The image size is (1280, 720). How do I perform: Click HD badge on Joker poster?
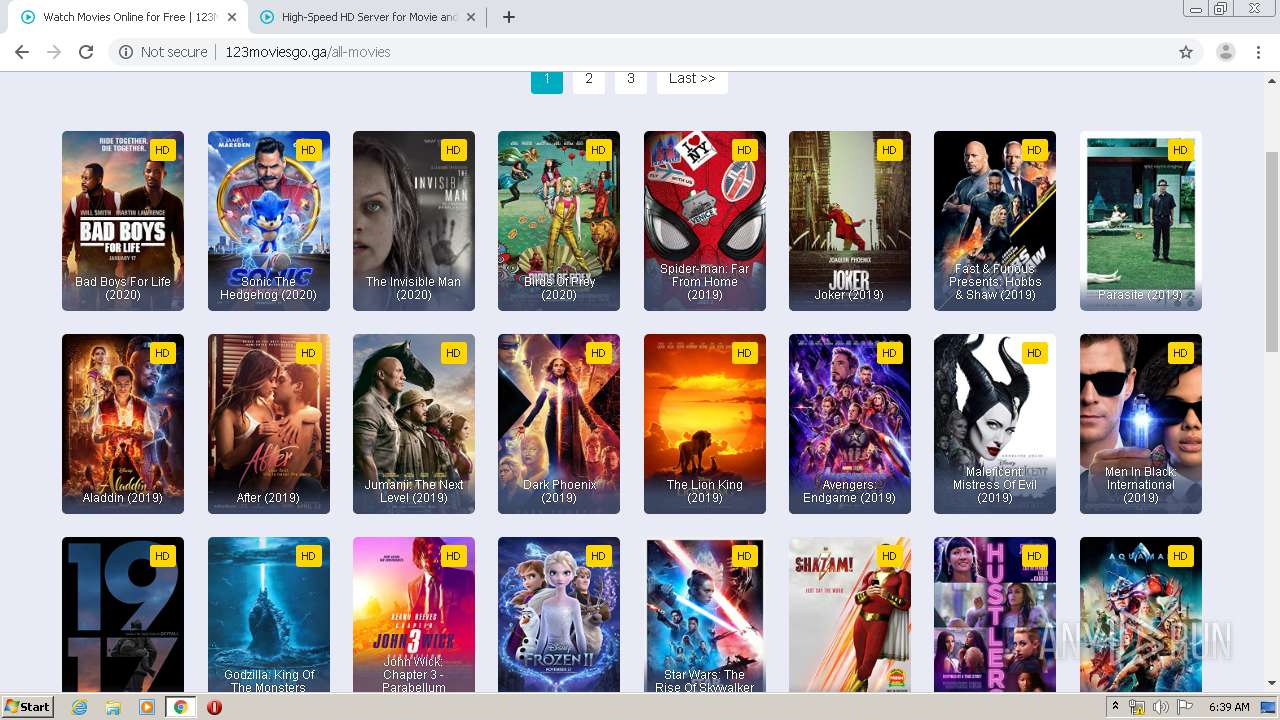889,150
